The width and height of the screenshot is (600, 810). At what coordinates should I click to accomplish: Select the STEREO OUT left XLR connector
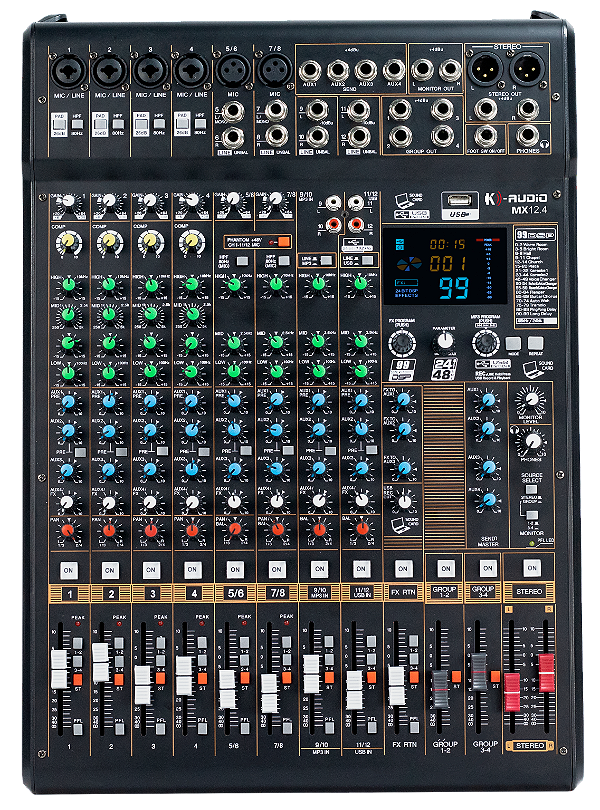485,69
